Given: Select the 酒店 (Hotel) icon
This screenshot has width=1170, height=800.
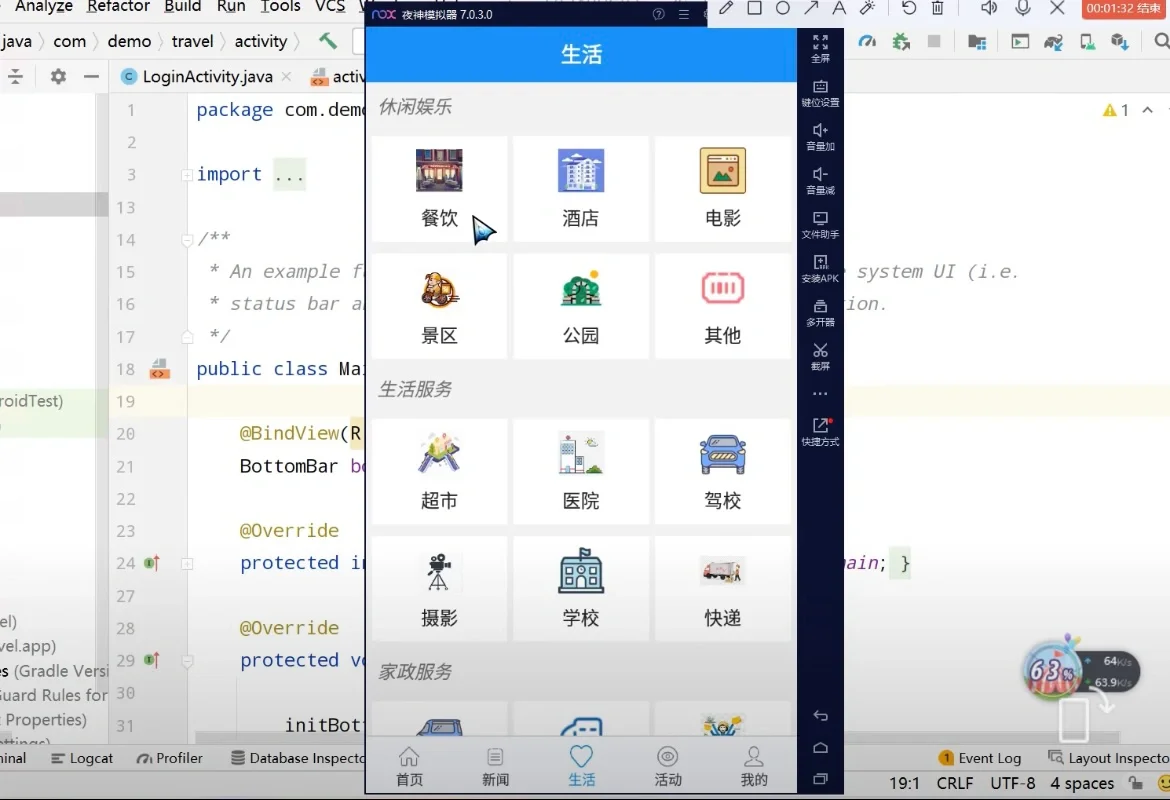Looking at the screenshot, I should [x=581, y=172].
